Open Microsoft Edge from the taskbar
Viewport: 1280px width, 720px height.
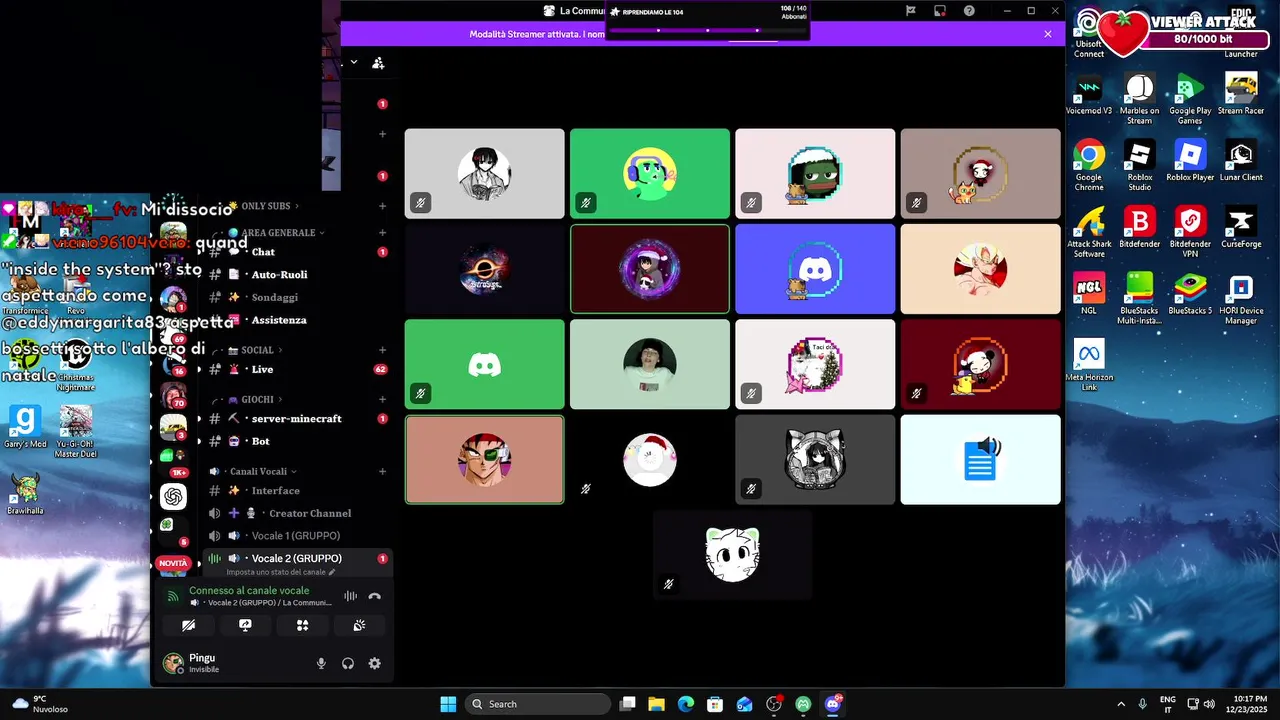[x=686, y=704]
